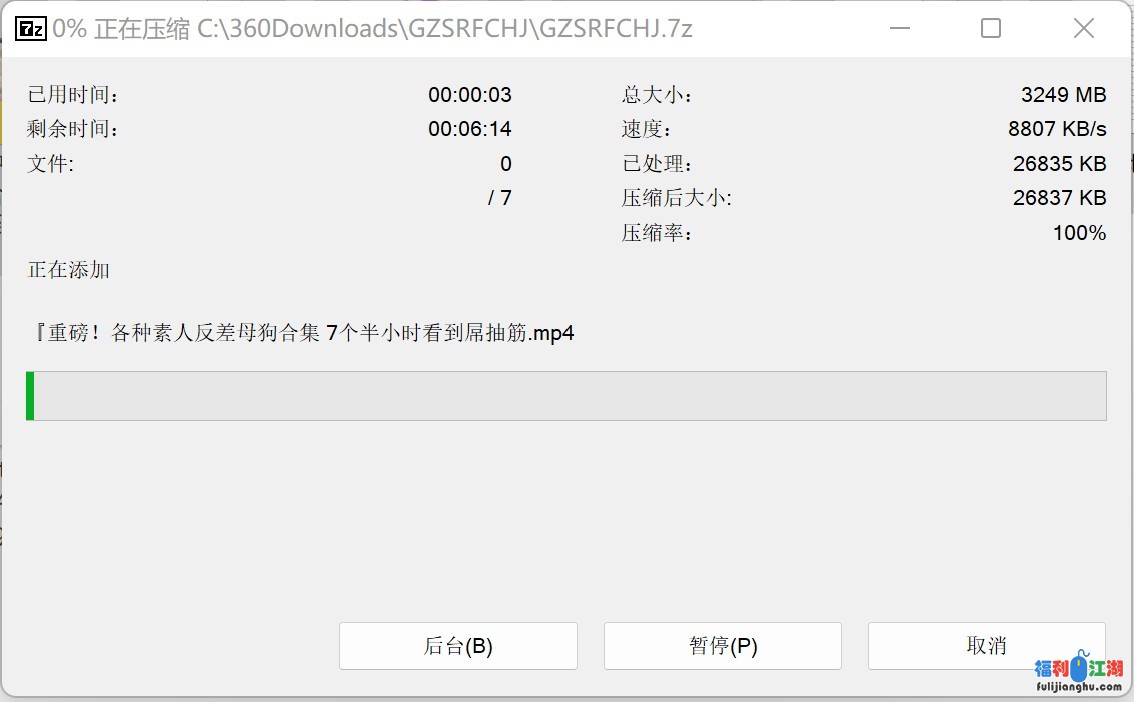Click the 福利江湖 watermark logo
This screenshot has height=702, width=1134.
(x=1078, y=672)
